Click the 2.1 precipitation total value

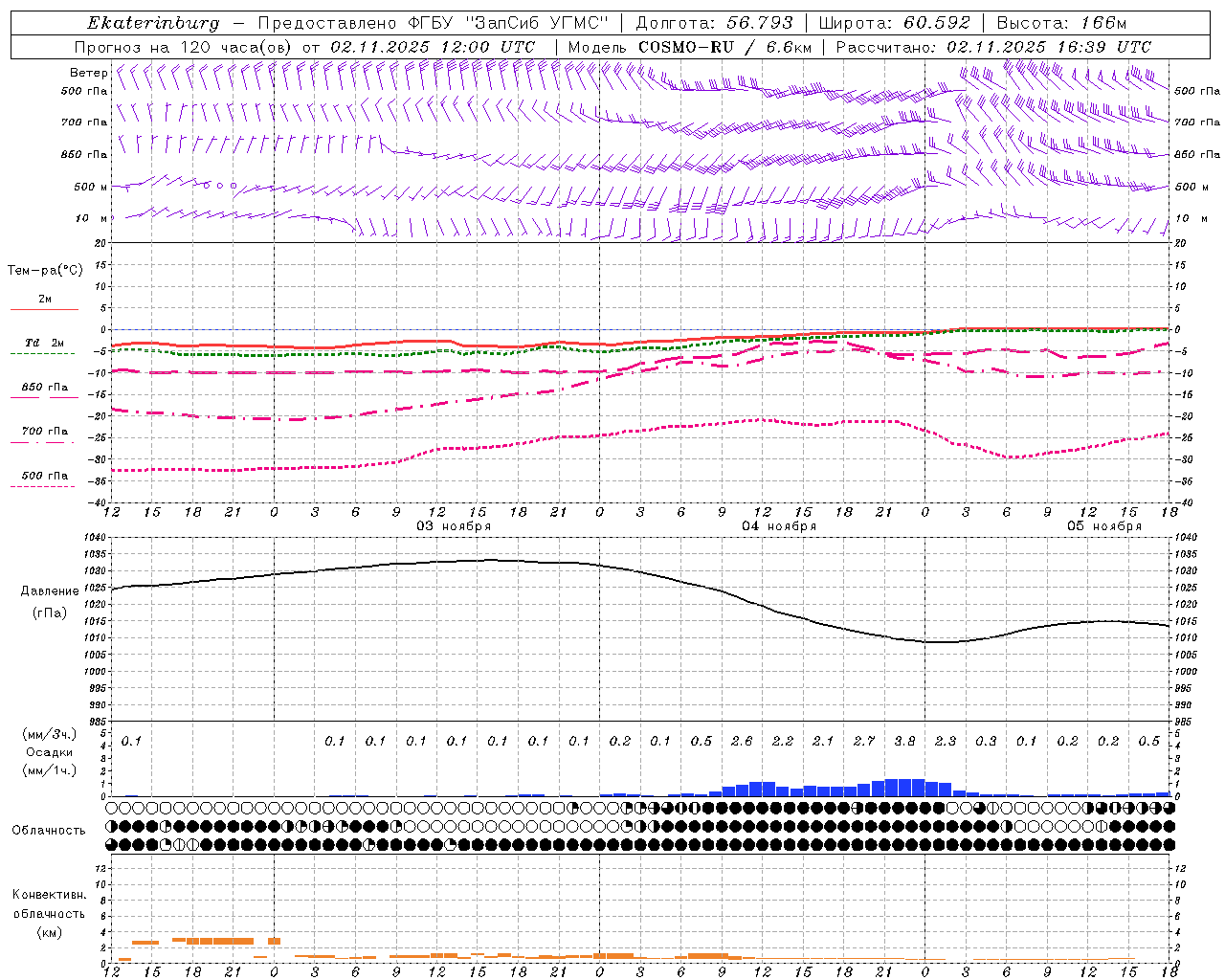823,742
